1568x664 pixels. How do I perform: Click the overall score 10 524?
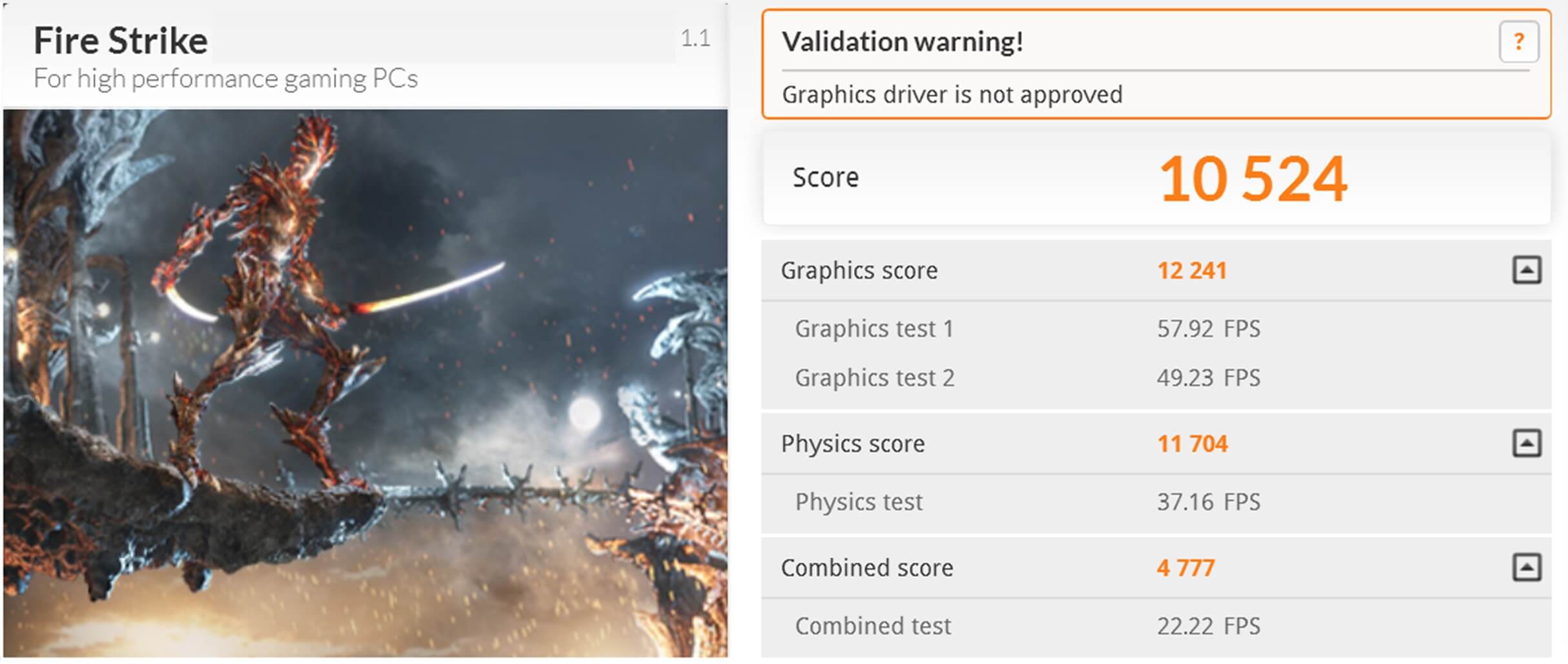[x=1253, y=179]
